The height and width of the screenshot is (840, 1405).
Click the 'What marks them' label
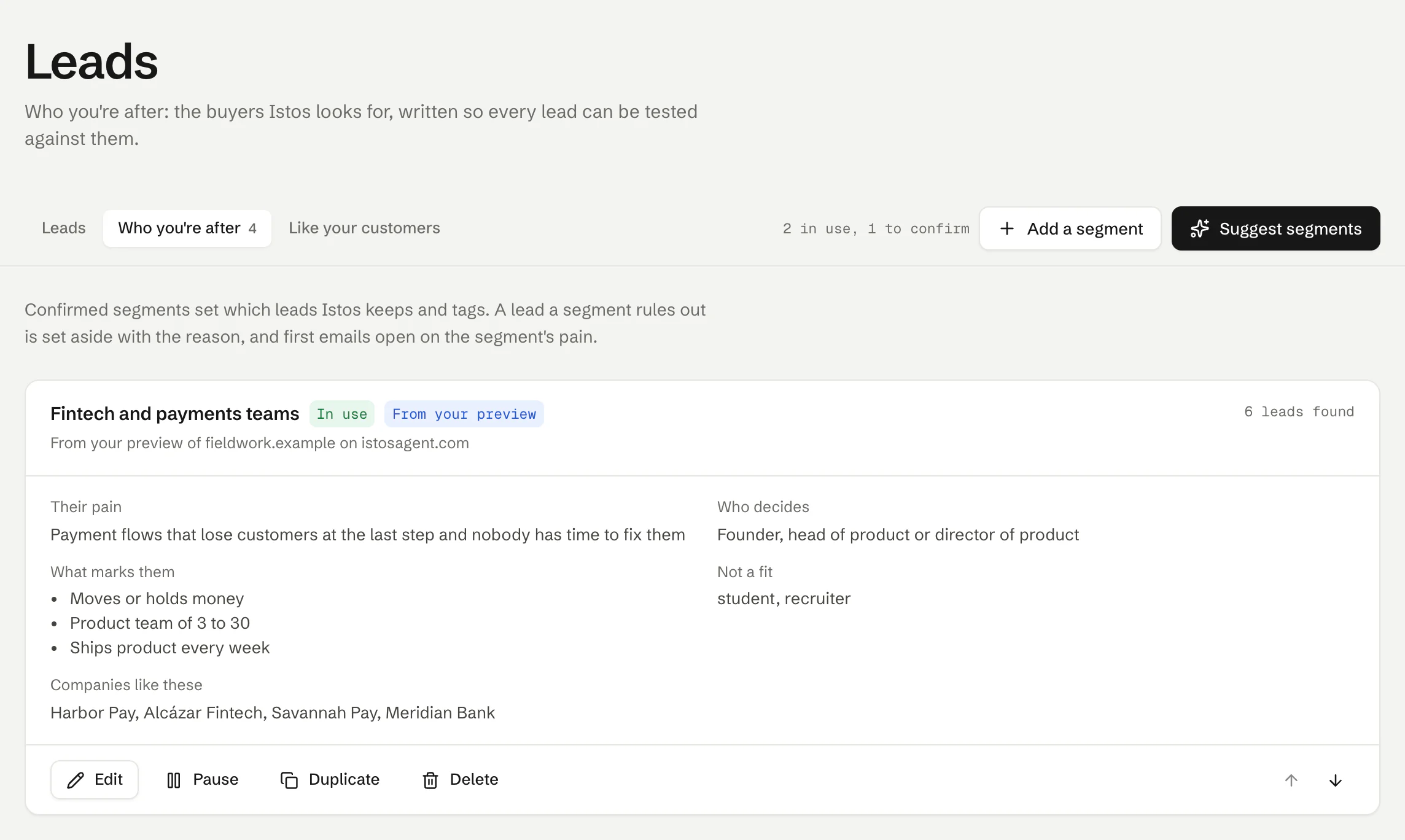112,572
